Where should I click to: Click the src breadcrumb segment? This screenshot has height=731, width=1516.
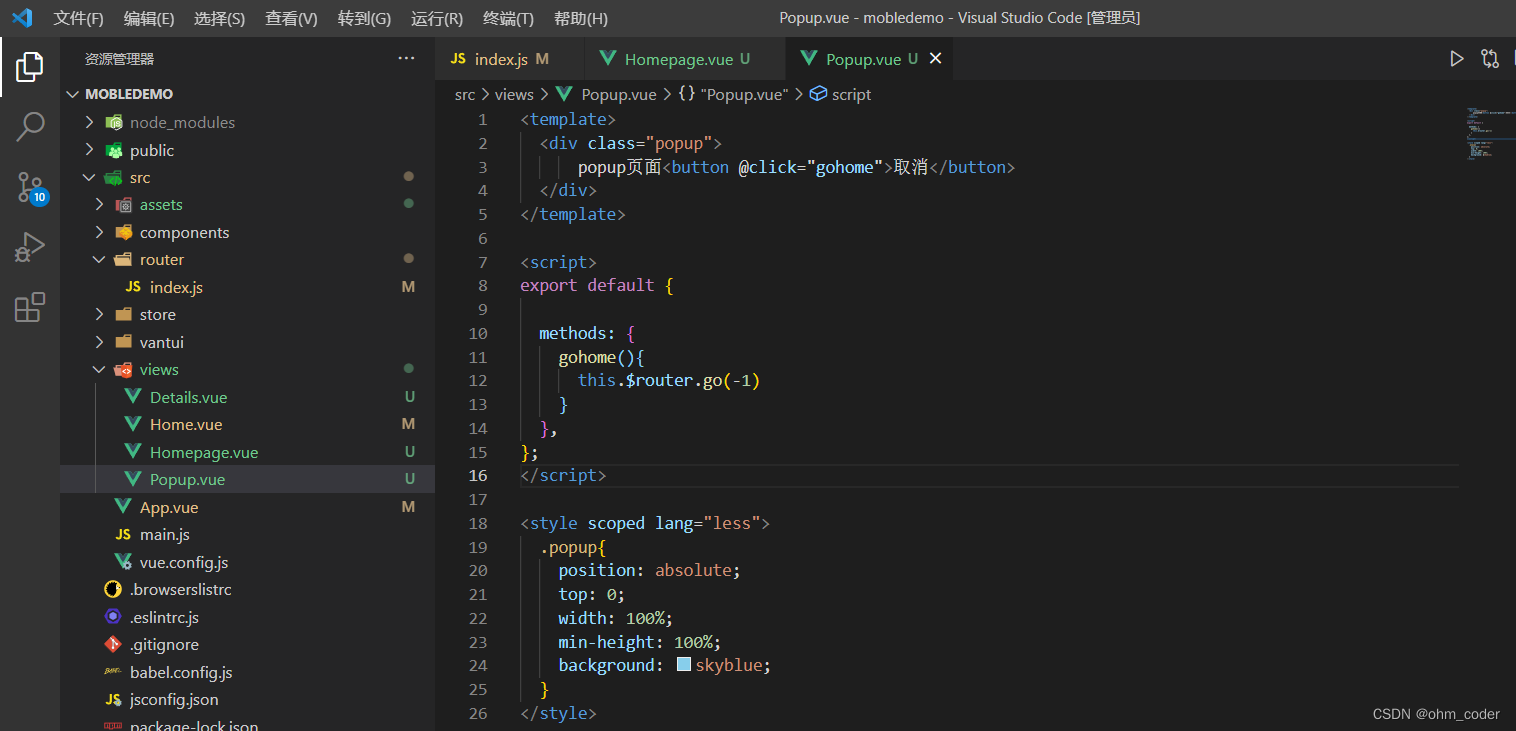465,94
